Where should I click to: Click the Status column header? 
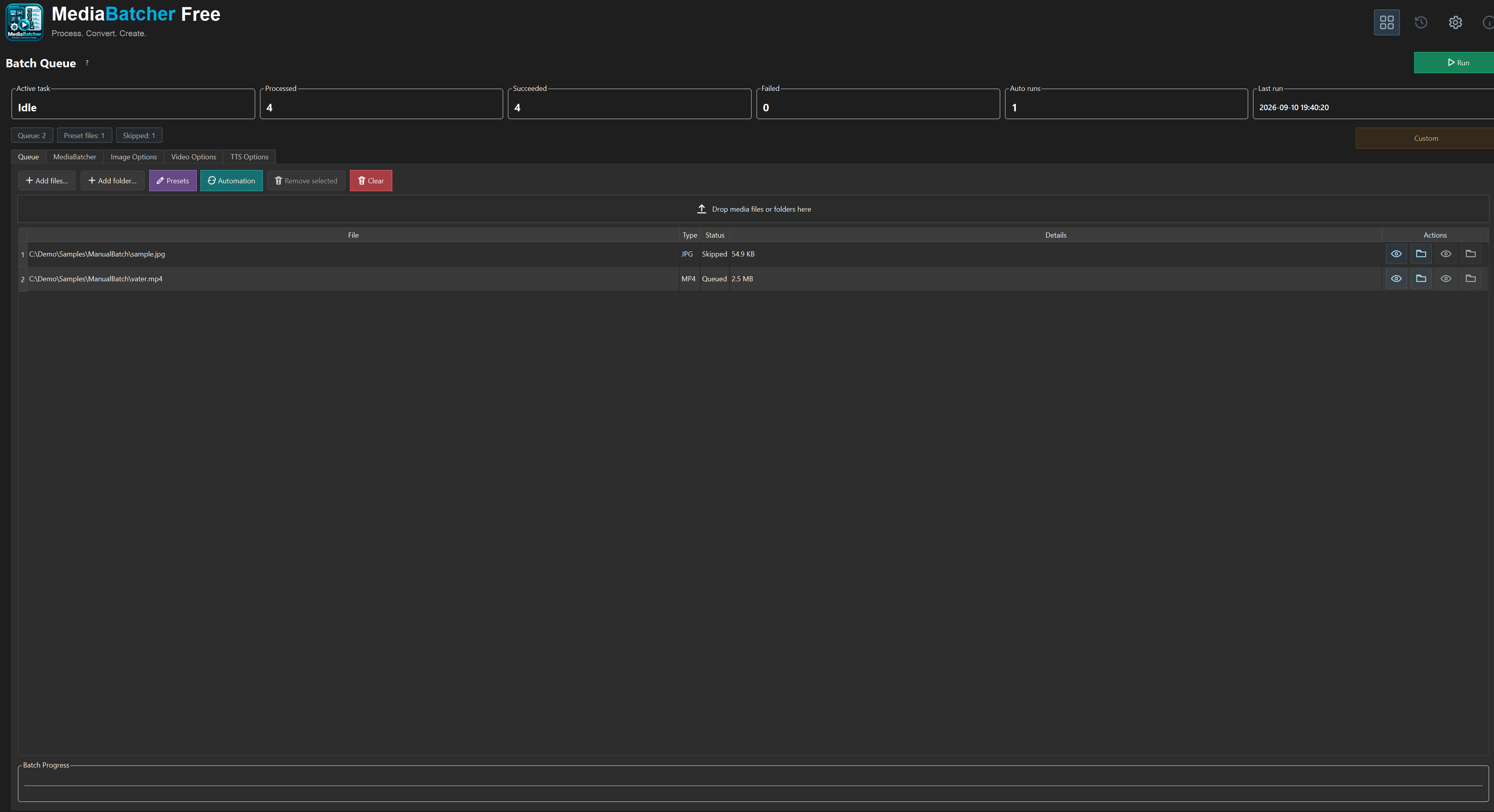click(x=714, y=235)
